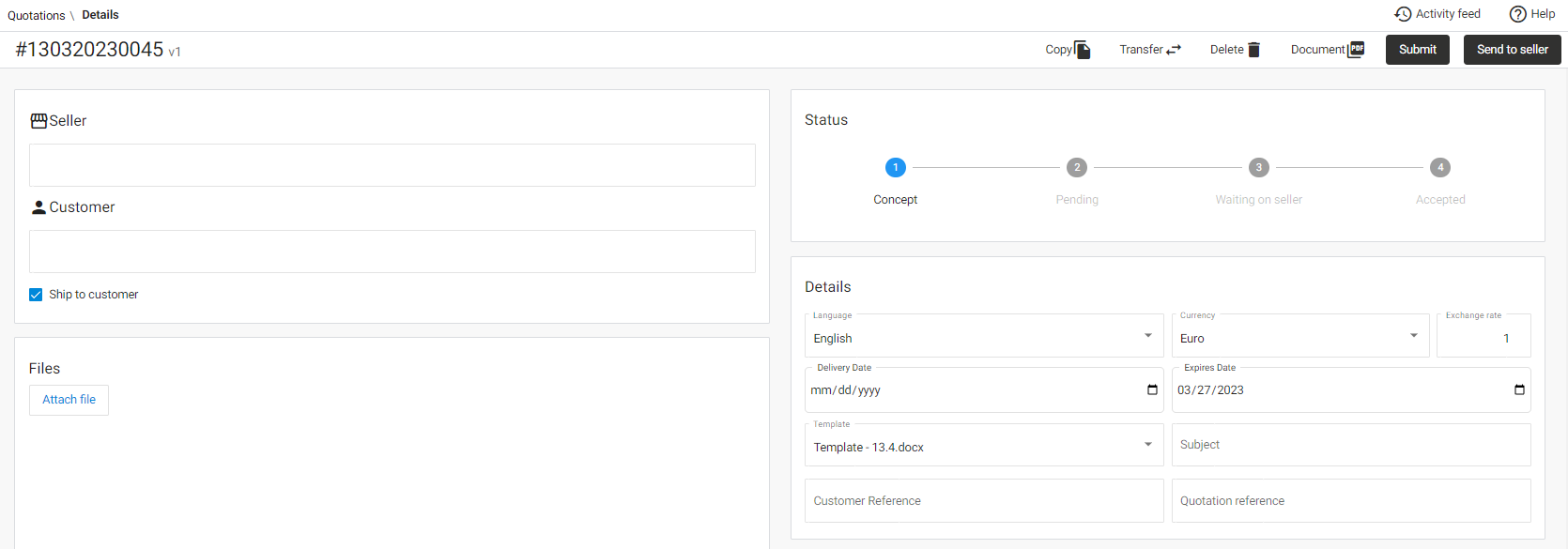Open the Delivery Date calendar picker
The width and height of the screenshot is (1568, 549).
(x=1152, y=389)
